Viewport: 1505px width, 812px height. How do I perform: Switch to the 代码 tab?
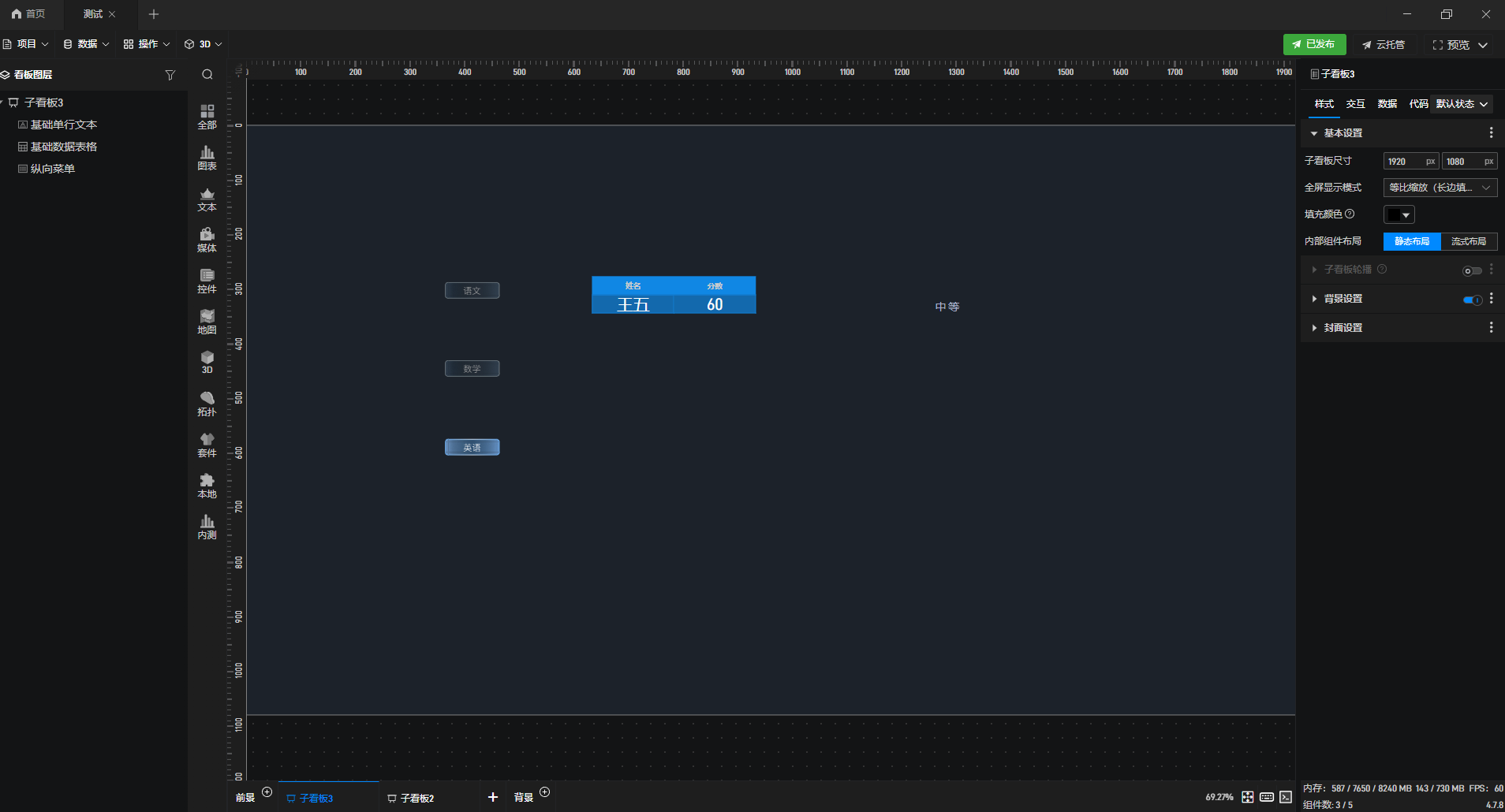tap(1418, 104)
